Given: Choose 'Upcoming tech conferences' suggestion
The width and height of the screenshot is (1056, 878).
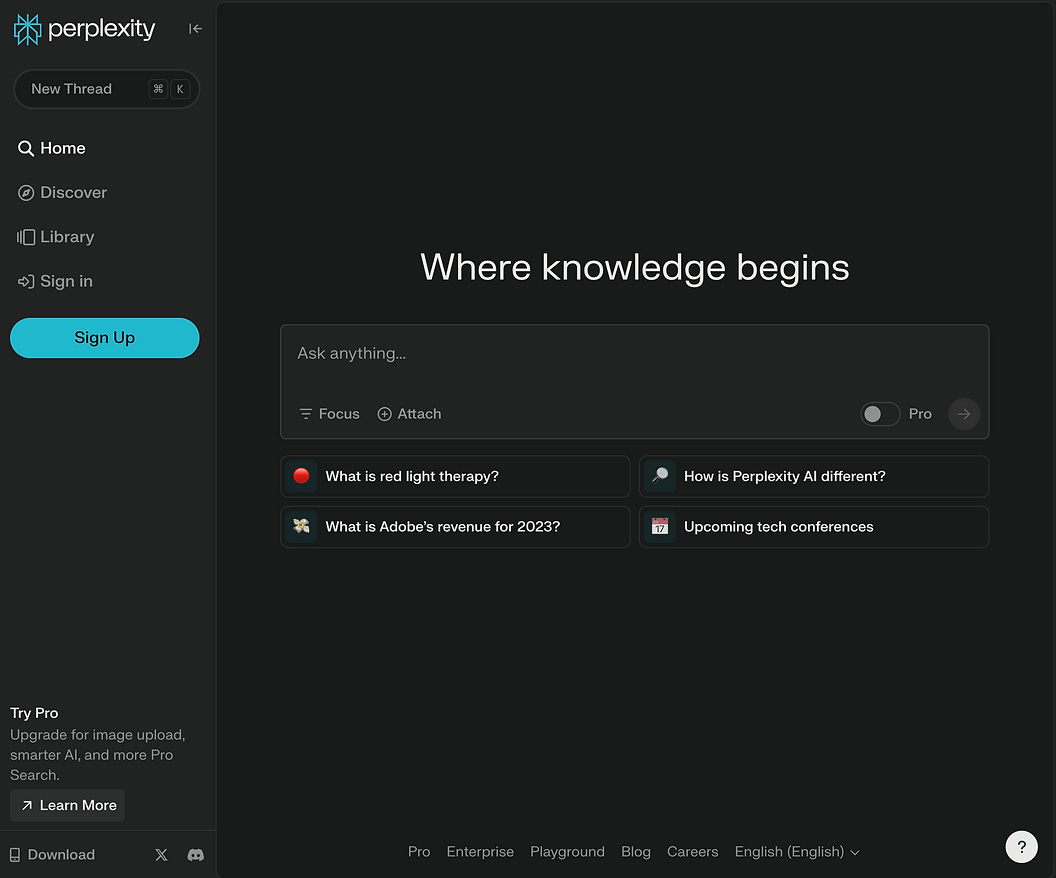Looking at the screenshot, I should tap(814, 527).
